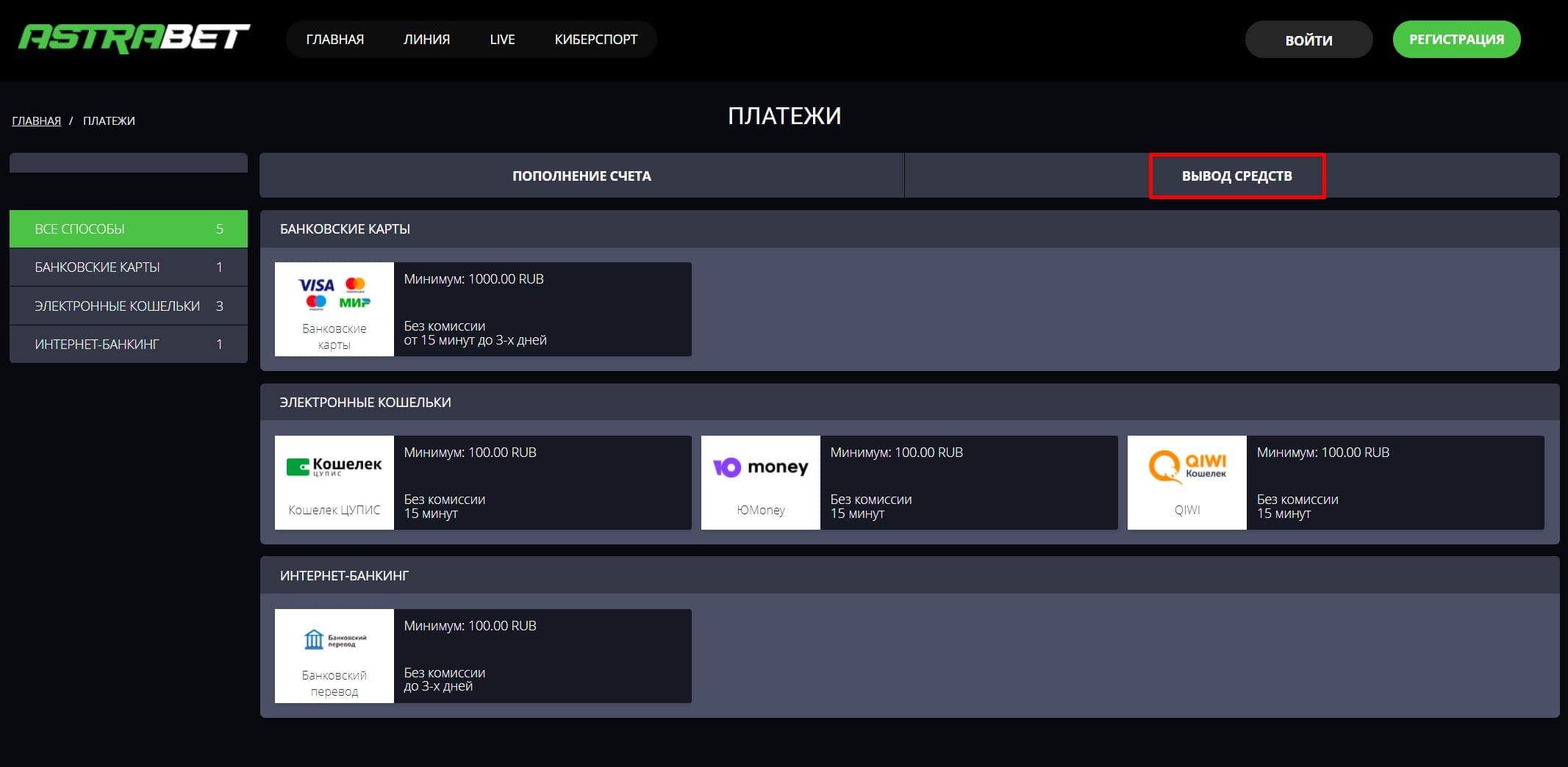Select the Visa/Mastercard/MIR bank cards icon
Image resolution: width=1568 pixels, height=767 pixels.
tap(334, 293)
